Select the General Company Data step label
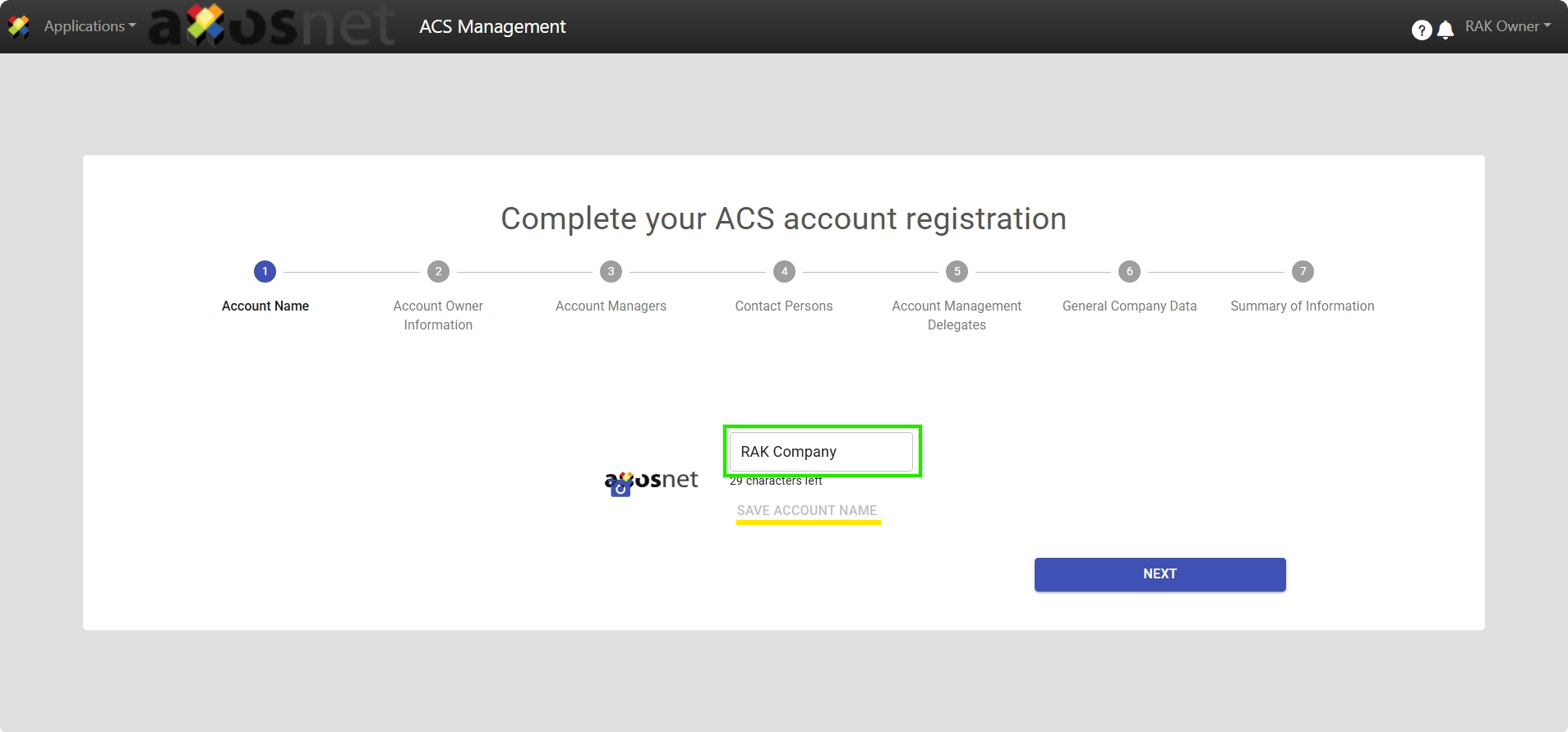1568x732 pixels. pyautogui.click(x=1129, y=306)
